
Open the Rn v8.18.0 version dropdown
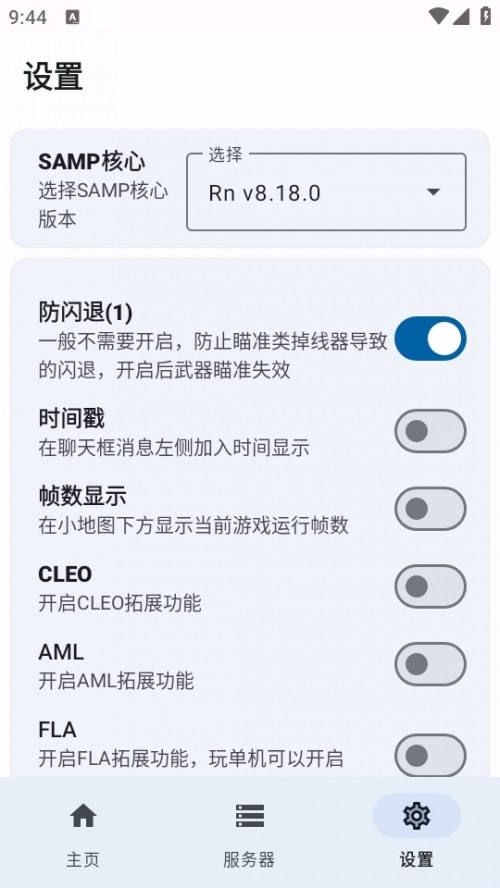(326, 193)
